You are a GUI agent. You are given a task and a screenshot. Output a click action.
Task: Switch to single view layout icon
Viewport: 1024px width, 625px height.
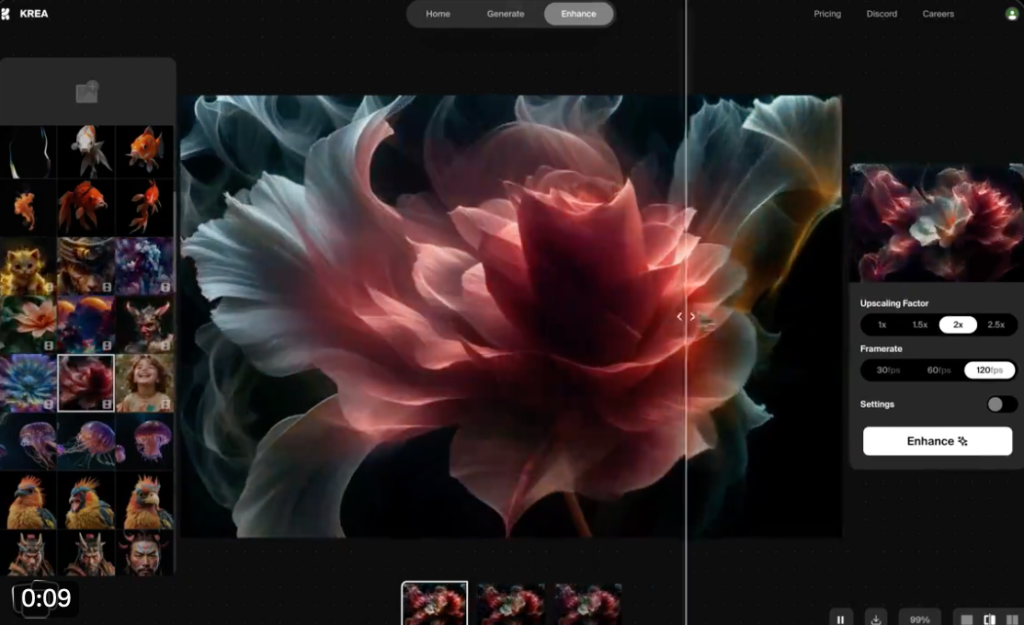coord(966,620)
